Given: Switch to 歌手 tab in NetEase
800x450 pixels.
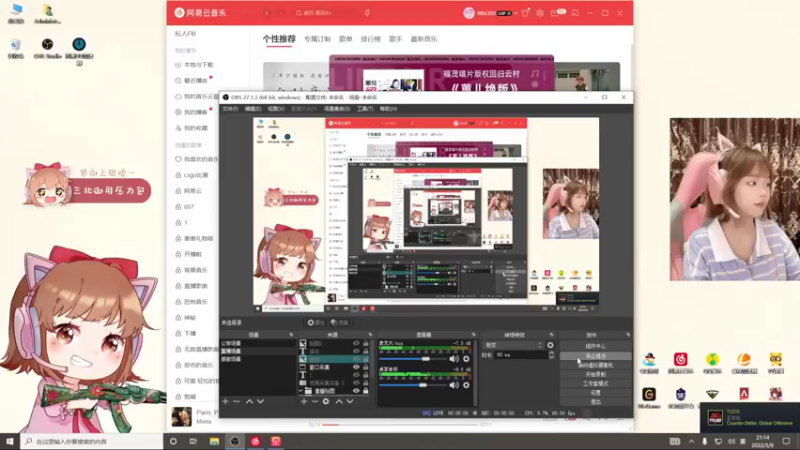Looking at the screenshot, I should click(396, 39).
